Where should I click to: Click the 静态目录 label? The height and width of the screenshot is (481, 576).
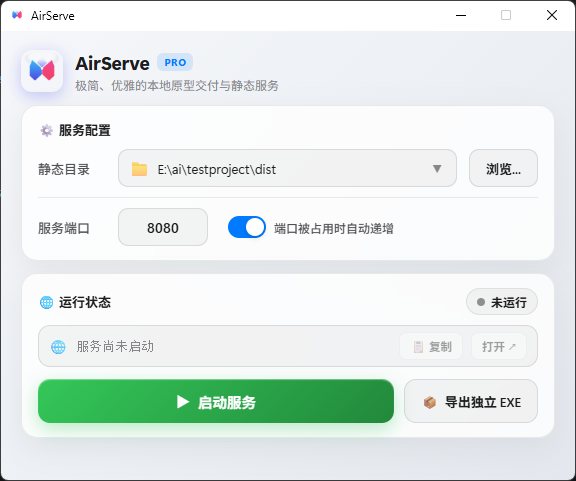click(64, 169)
